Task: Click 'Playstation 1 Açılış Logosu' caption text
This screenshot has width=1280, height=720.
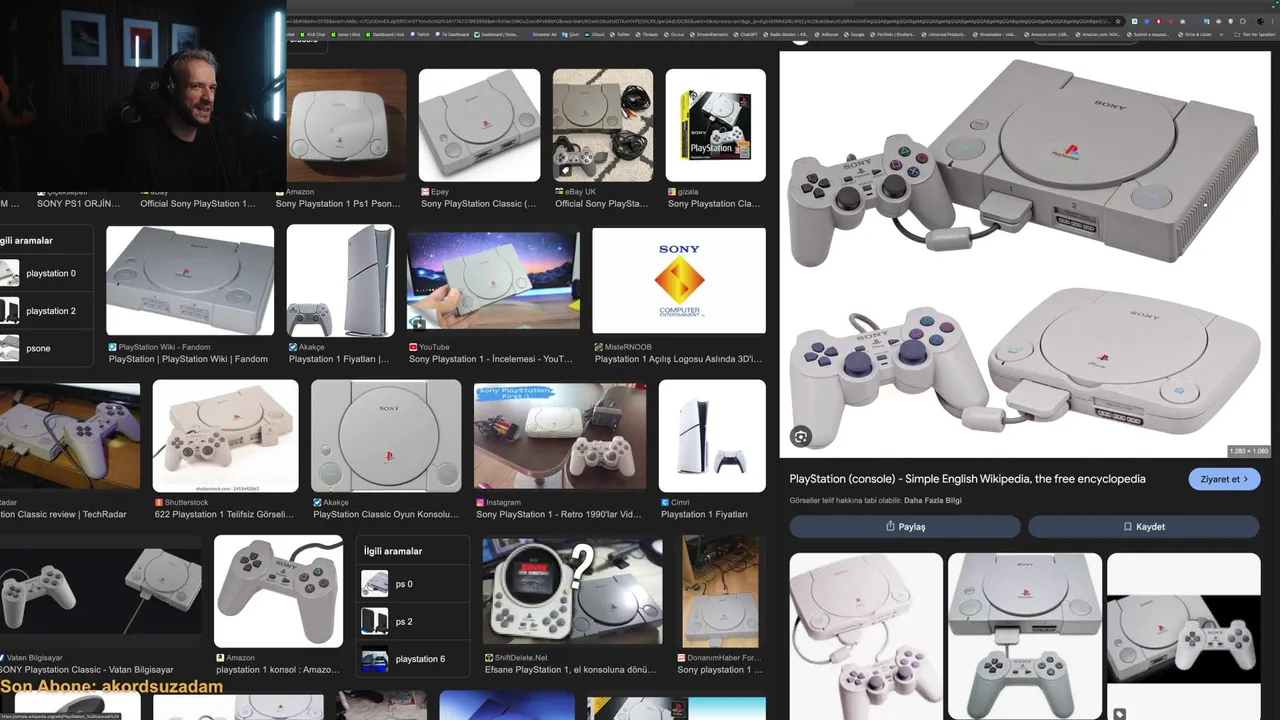Action: (x=678, y=359)
